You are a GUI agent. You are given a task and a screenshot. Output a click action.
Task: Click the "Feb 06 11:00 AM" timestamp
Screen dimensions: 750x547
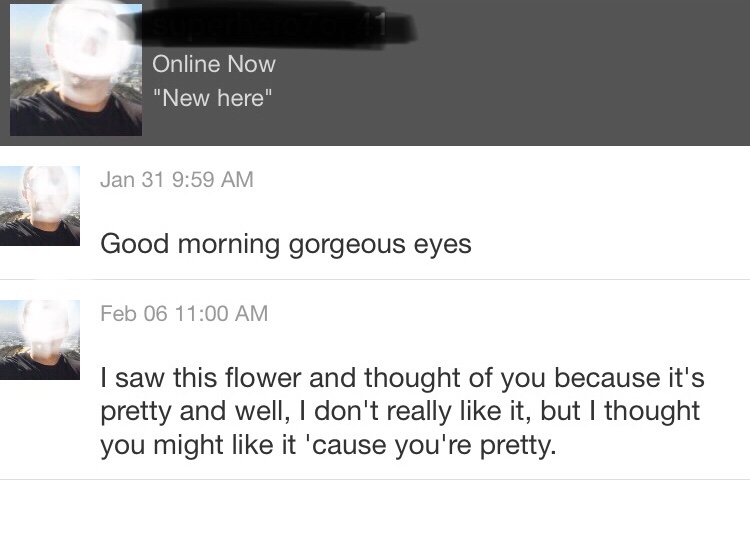(x=184, y=313)
